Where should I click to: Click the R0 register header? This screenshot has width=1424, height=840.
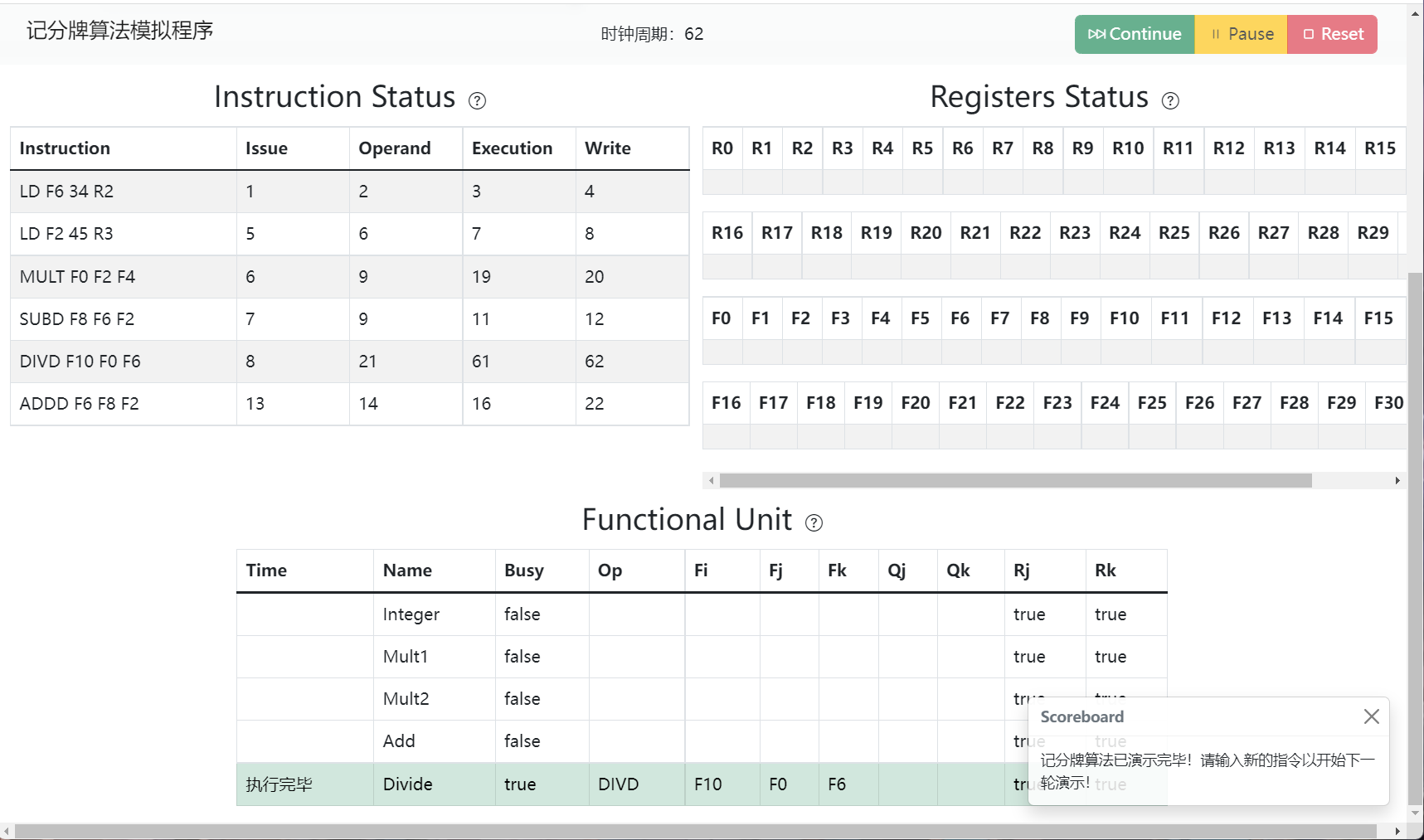722,148
